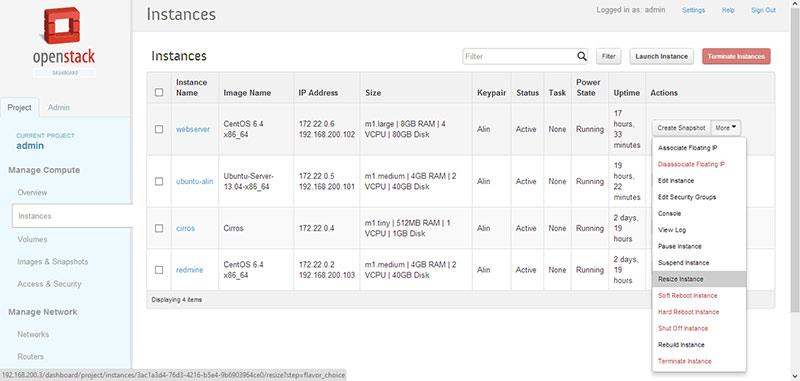Choose Pause Instance option

coord(699,246)
